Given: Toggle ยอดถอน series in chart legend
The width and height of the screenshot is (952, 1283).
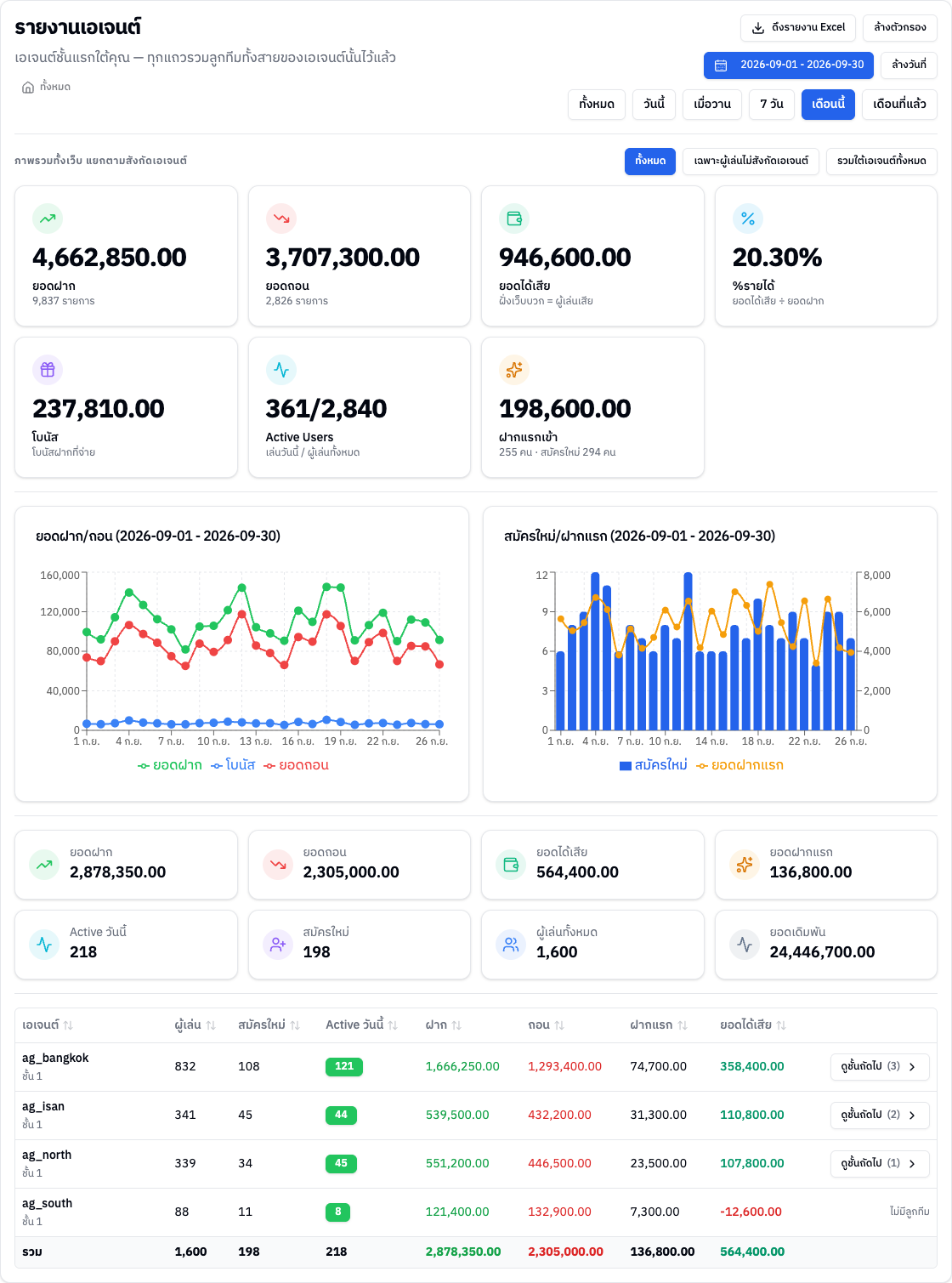Looking at the screenshot, I should pyautogui.click(x=296, y=765).
